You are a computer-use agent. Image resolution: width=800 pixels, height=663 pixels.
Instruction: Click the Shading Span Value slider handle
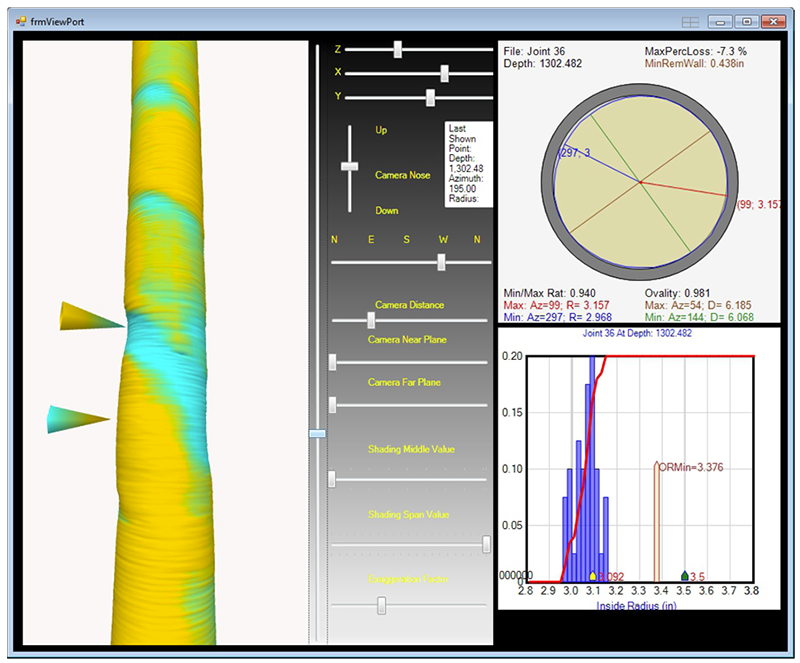click(x=486, y=544)
